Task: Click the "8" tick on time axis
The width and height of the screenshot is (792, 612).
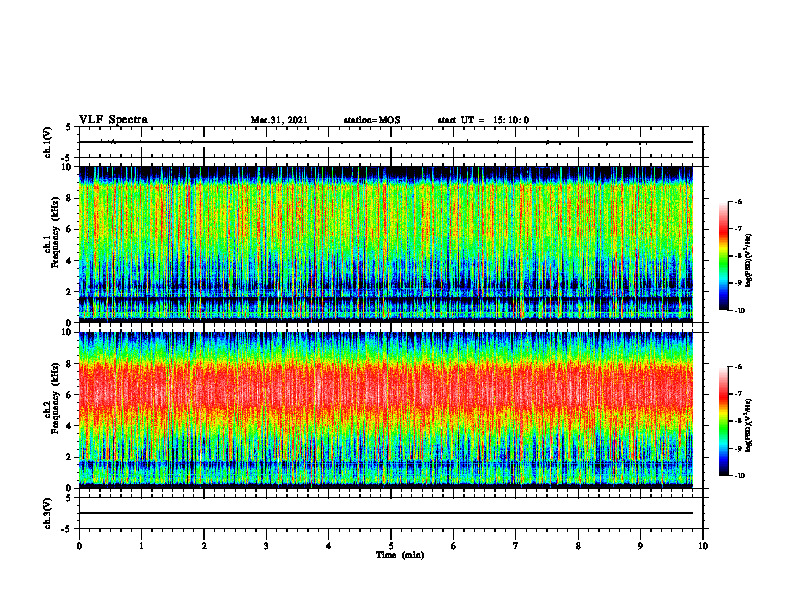Action: [578, 546]
